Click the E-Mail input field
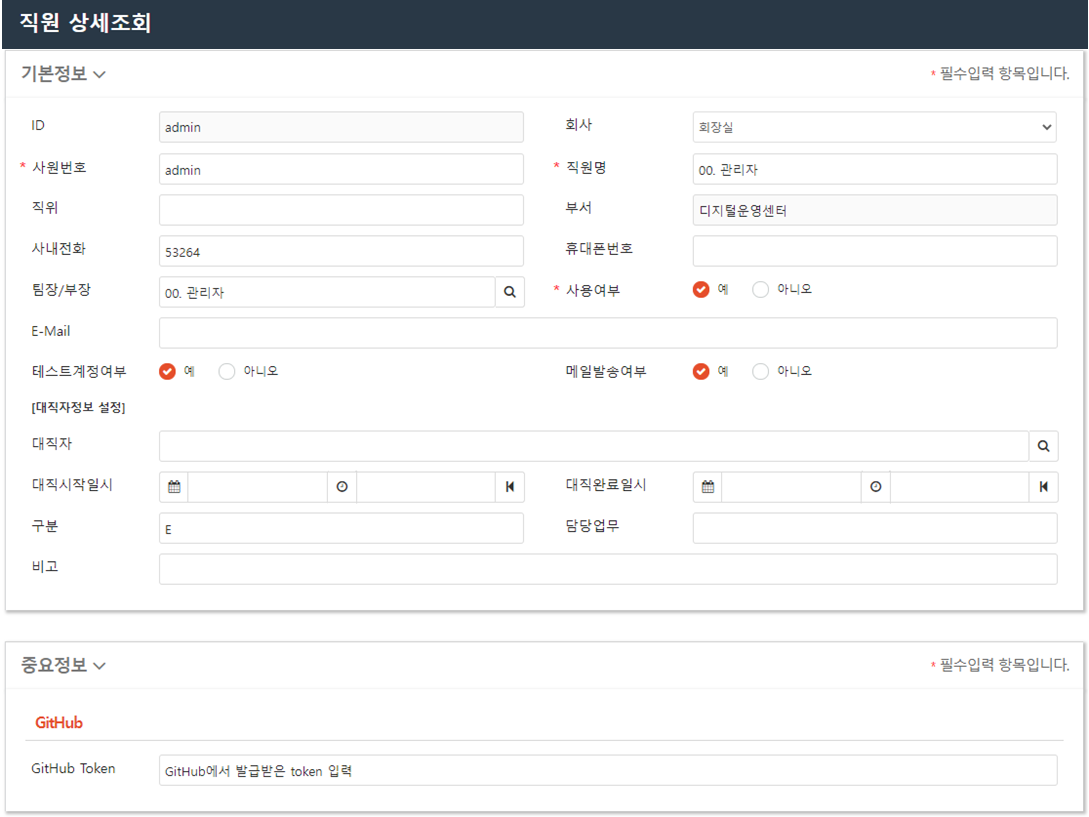The image size is (1089, 817). (x=607, y=333)
